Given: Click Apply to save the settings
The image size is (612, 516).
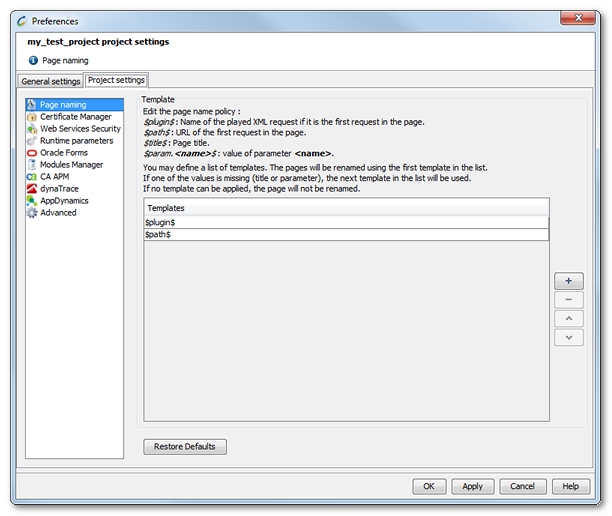Looking at the screenshot, I should (473, 486).
